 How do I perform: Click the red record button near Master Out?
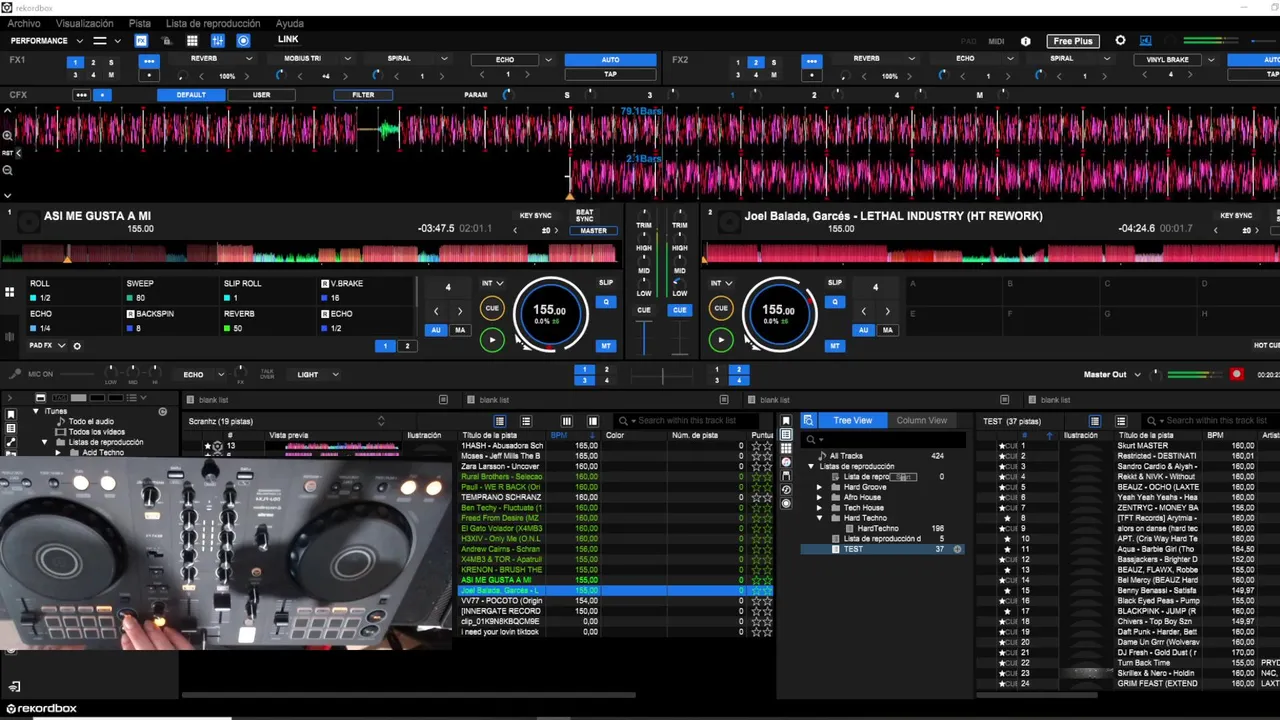(1237, 374)
